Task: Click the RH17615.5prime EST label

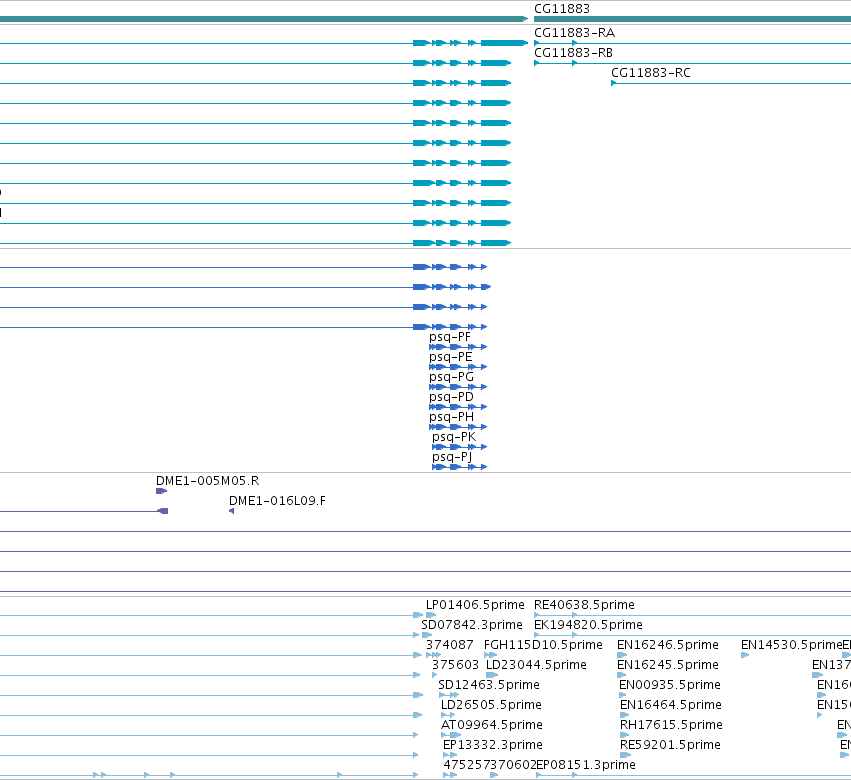Action: point(671,725)
